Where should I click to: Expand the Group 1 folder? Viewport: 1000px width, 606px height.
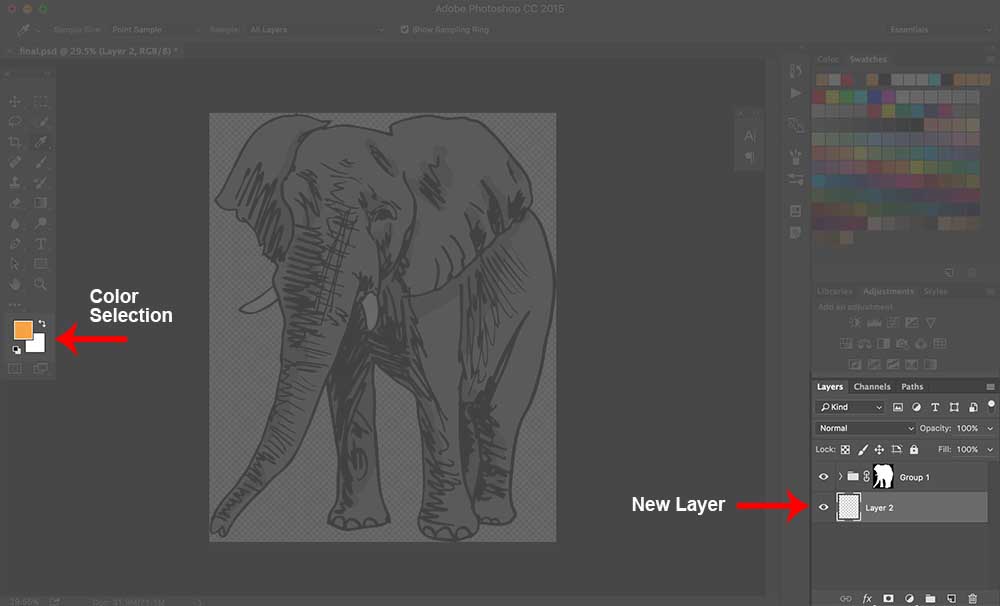coord(839,477)
